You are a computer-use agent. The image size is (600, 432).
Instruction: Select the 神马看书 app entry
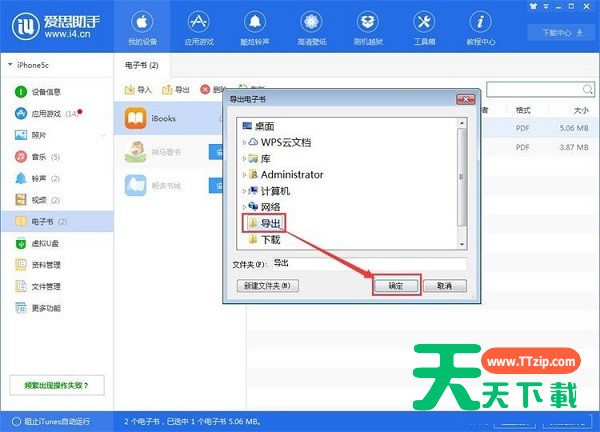coord(168,152)
